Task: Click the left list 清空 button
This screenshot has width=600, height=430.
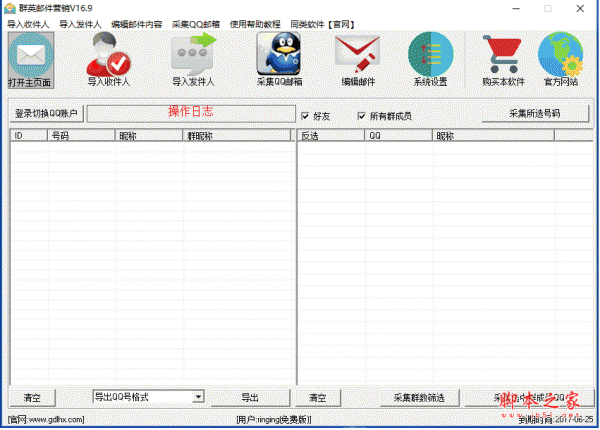Action: [x=32, y=398]
